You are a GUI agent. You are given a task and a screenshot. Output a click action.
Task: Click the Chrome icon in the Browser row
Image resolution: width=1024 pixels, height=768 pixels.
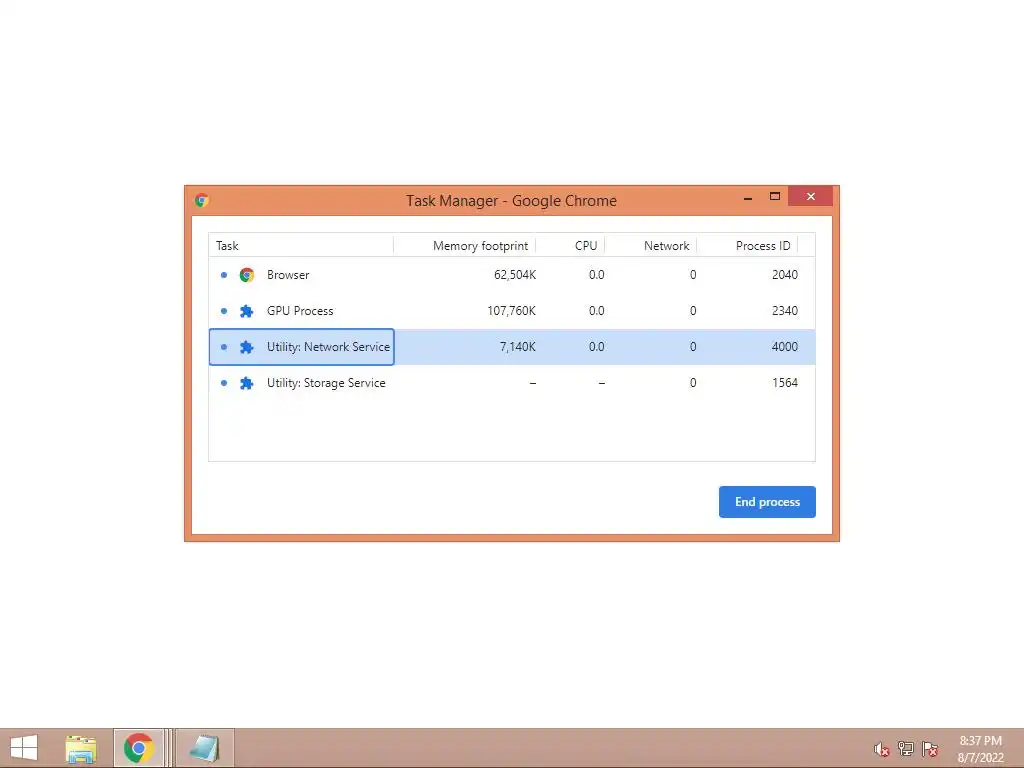(246, 275)
